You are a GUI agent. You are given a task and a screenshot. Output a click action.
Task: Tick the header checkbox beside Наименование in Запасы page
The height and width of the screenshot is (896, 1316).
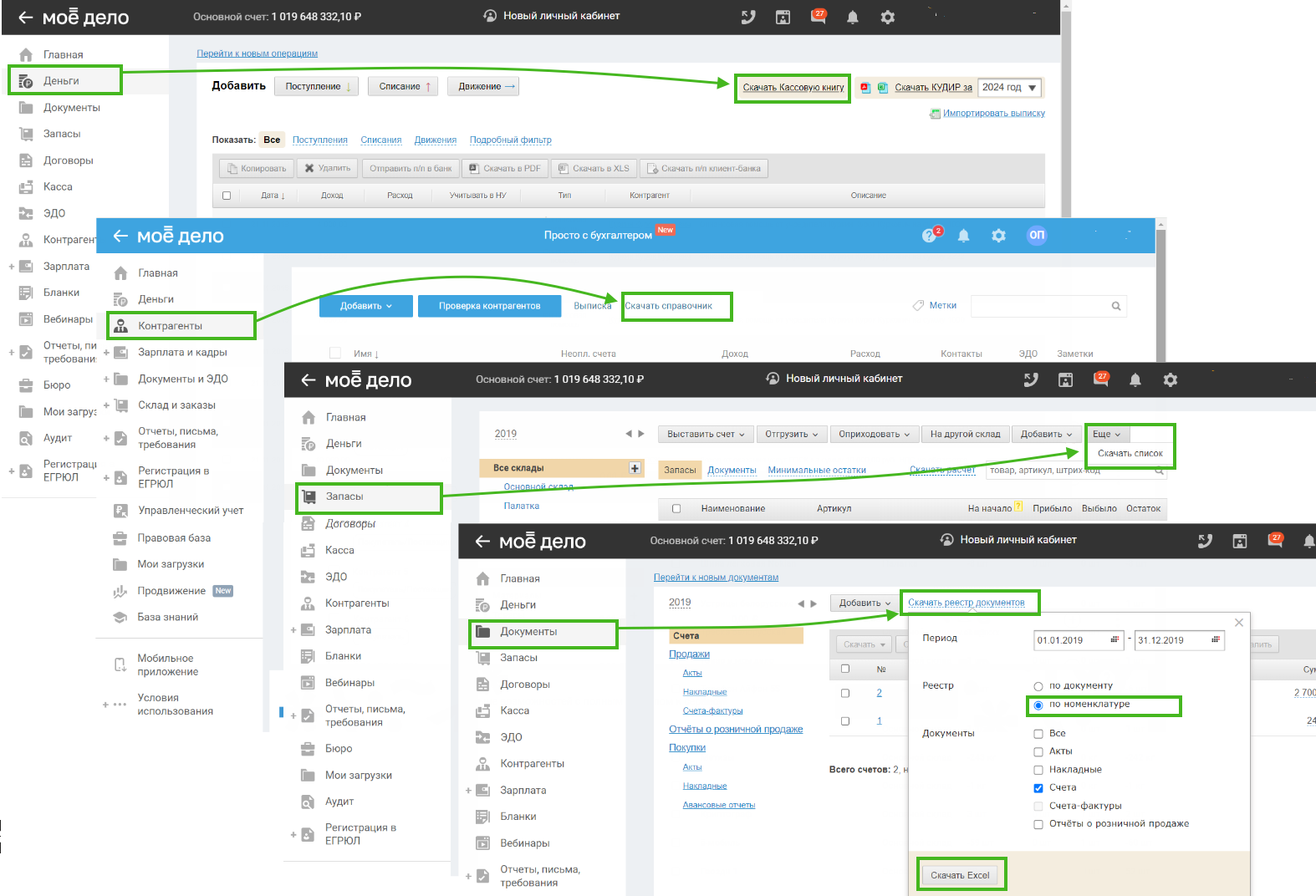coord(676,508)
